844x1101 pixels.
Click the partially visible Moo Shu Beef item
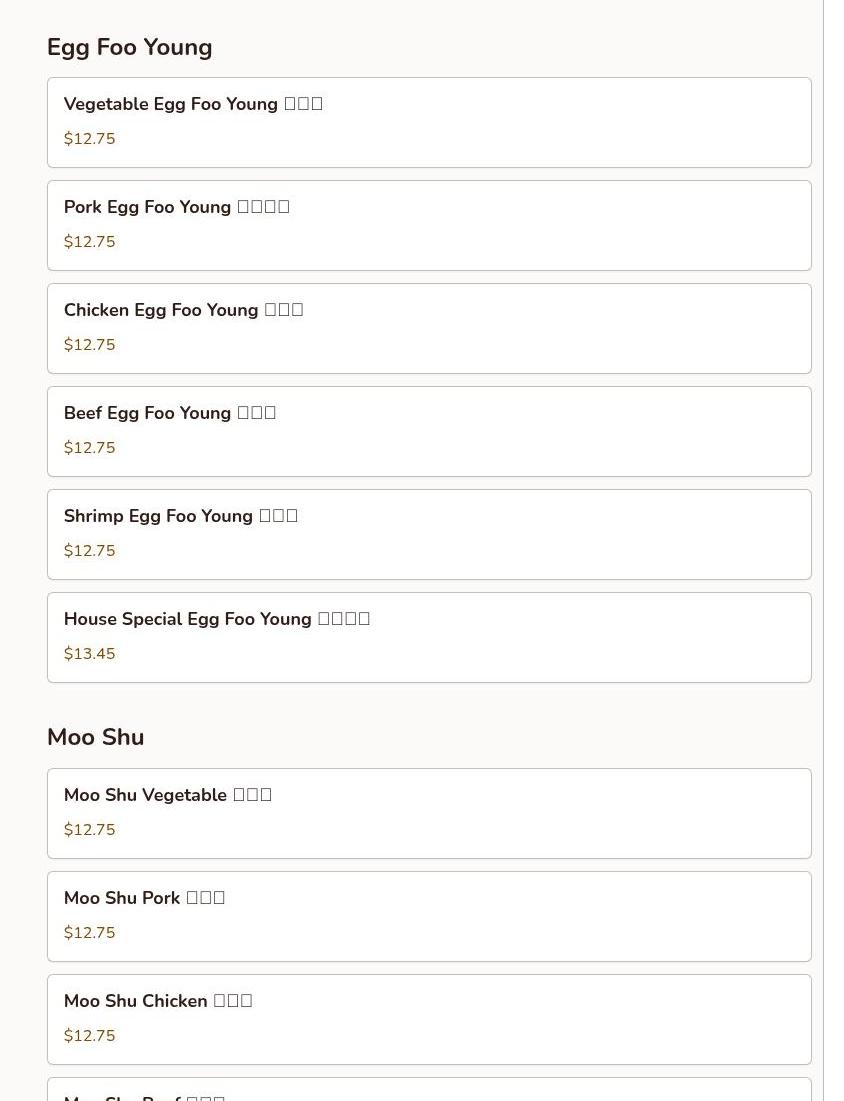tap(428, 1091)
